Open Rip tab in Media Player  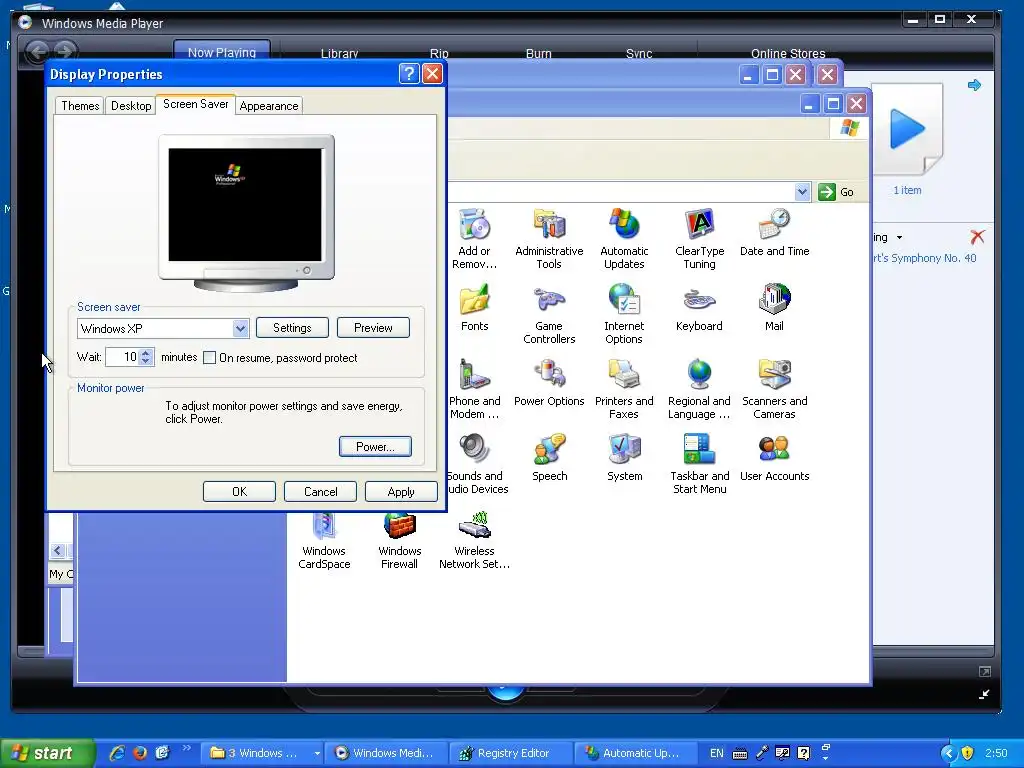pyautogui.click(x=440, y=54)
